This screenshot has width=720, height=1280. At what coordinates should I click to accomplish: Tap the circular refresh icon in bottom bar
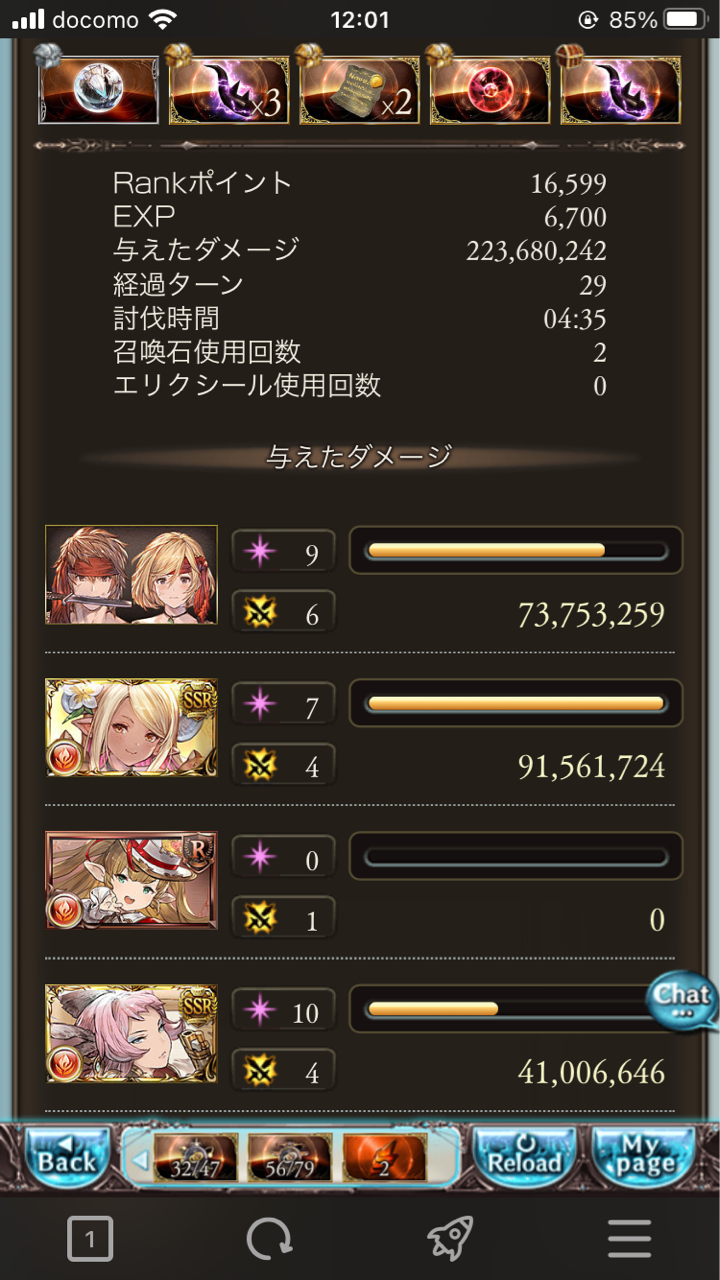[x=270, y=1241]
